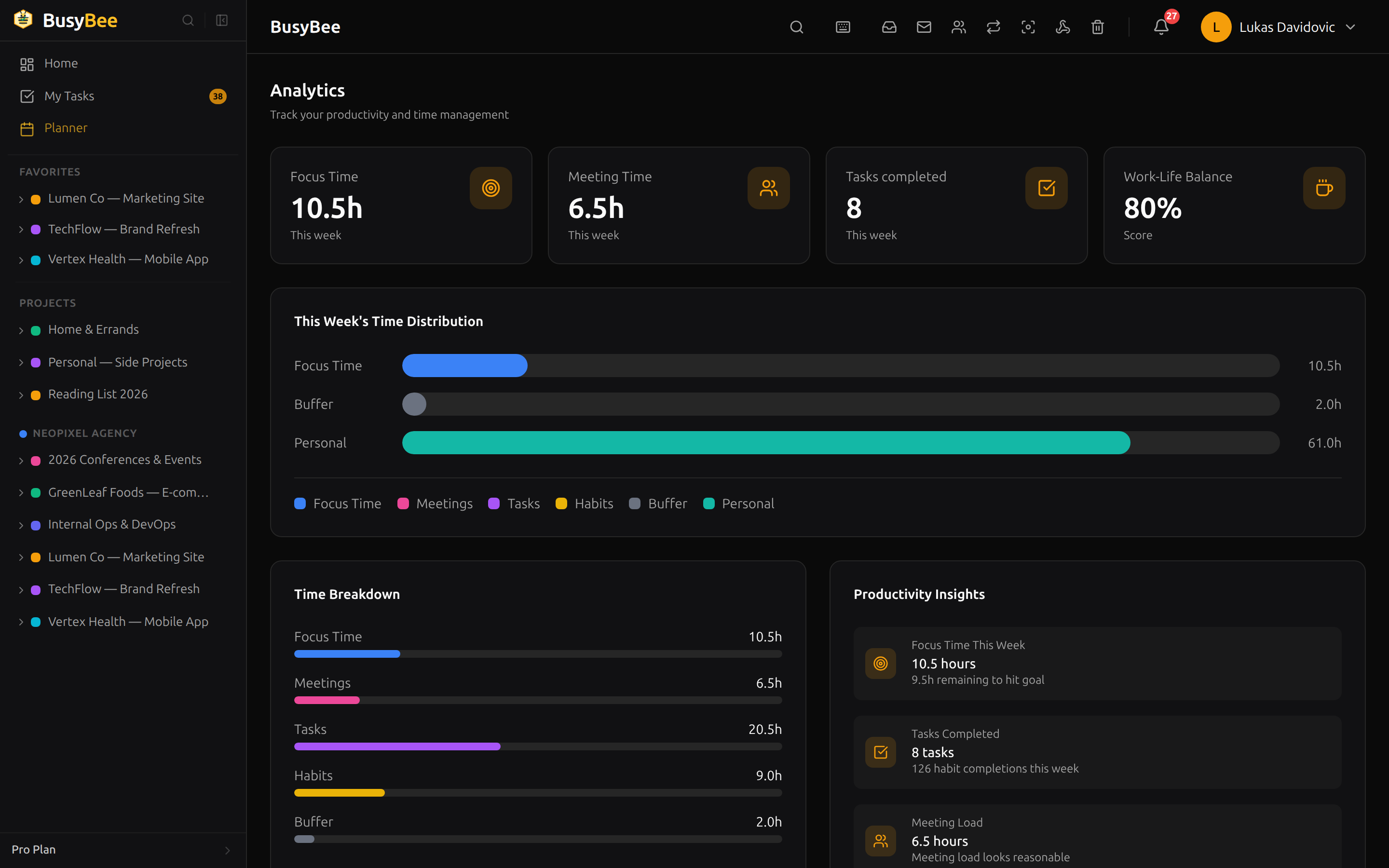
Task: Open the top bar search icon
Action: [796, 27]
